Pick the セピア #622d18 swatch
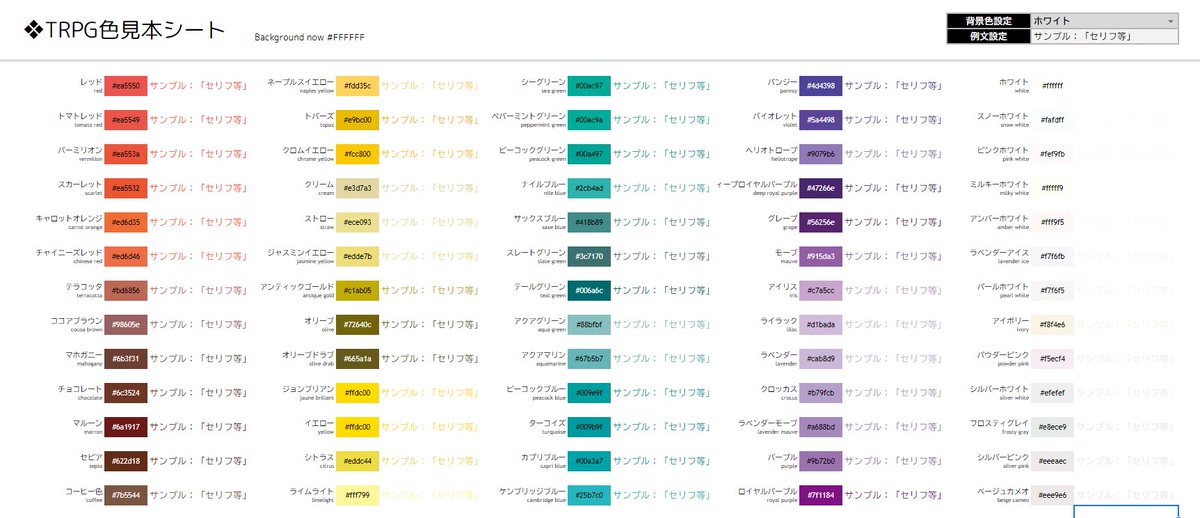 [x=126, y=460]
